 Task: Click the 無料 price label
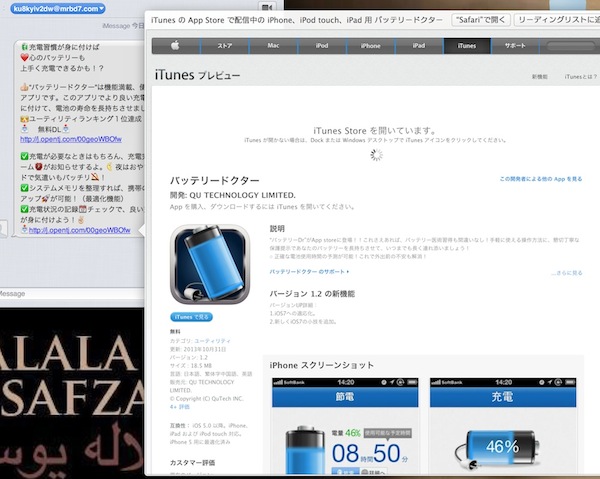point(175,331)
